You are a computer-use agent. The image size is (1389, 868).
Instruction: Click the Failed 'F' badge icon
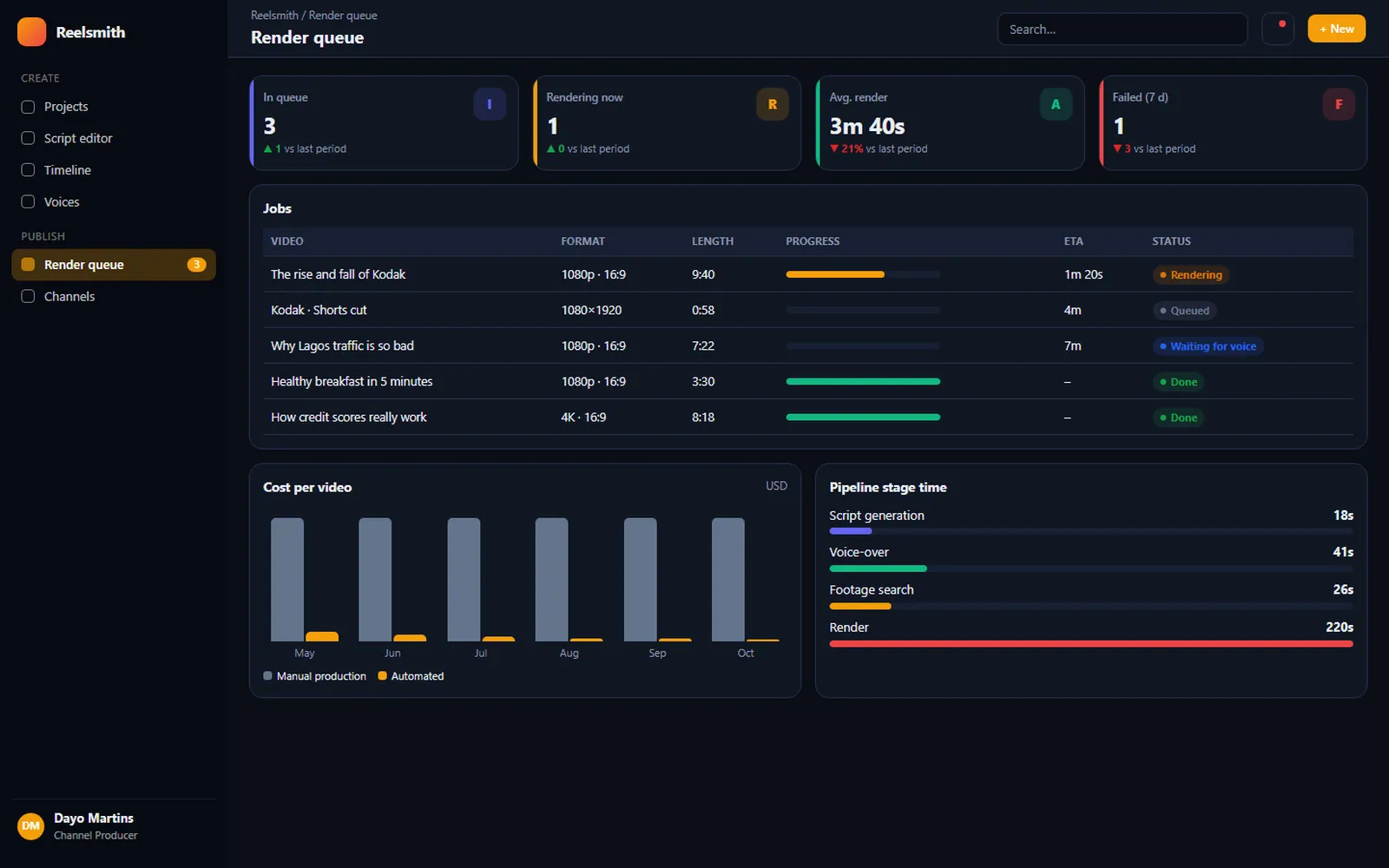(1339, 104)
